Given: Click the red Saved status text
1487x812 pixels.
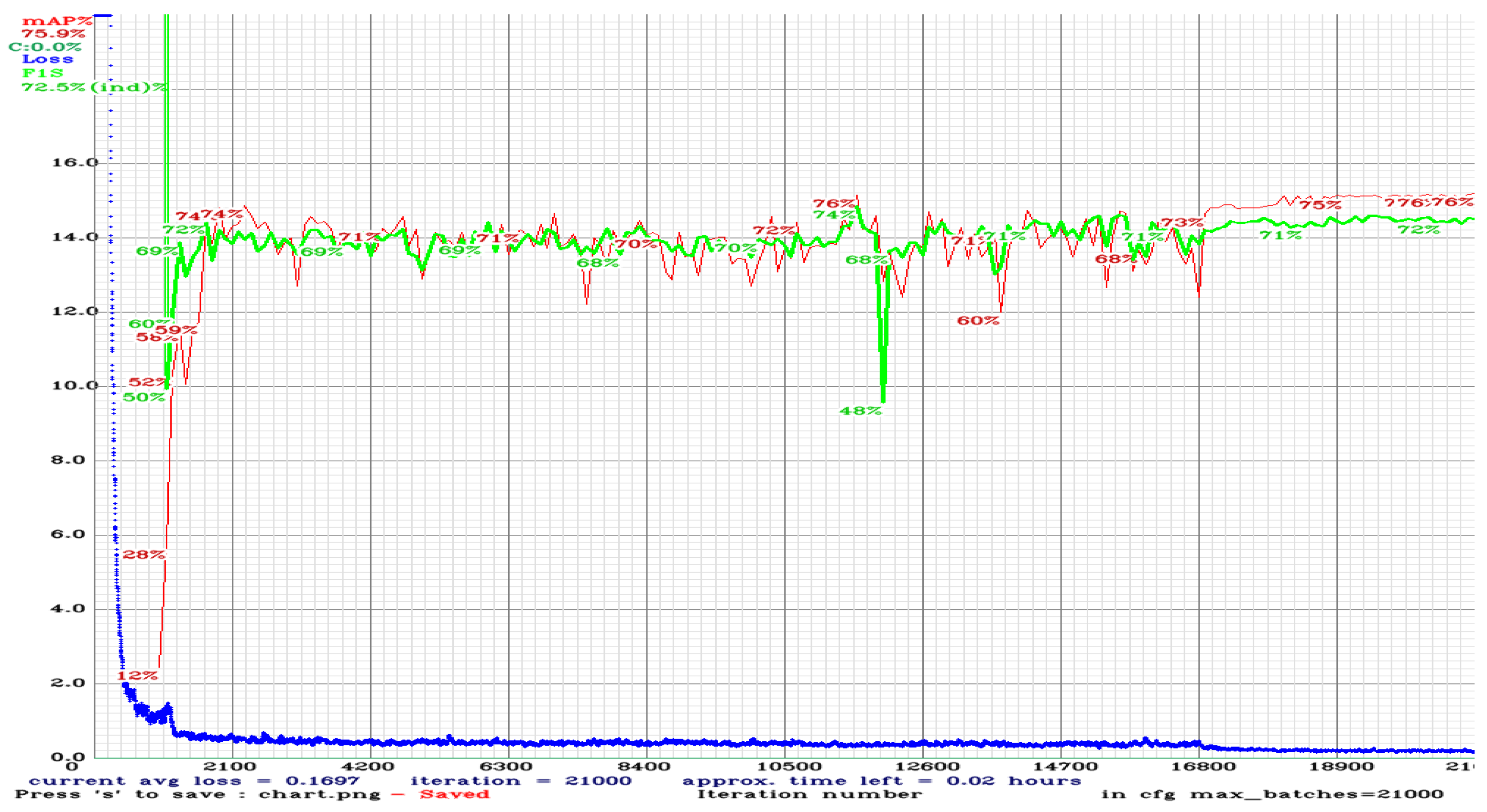Looking at the screenshot, I should 454,794.
